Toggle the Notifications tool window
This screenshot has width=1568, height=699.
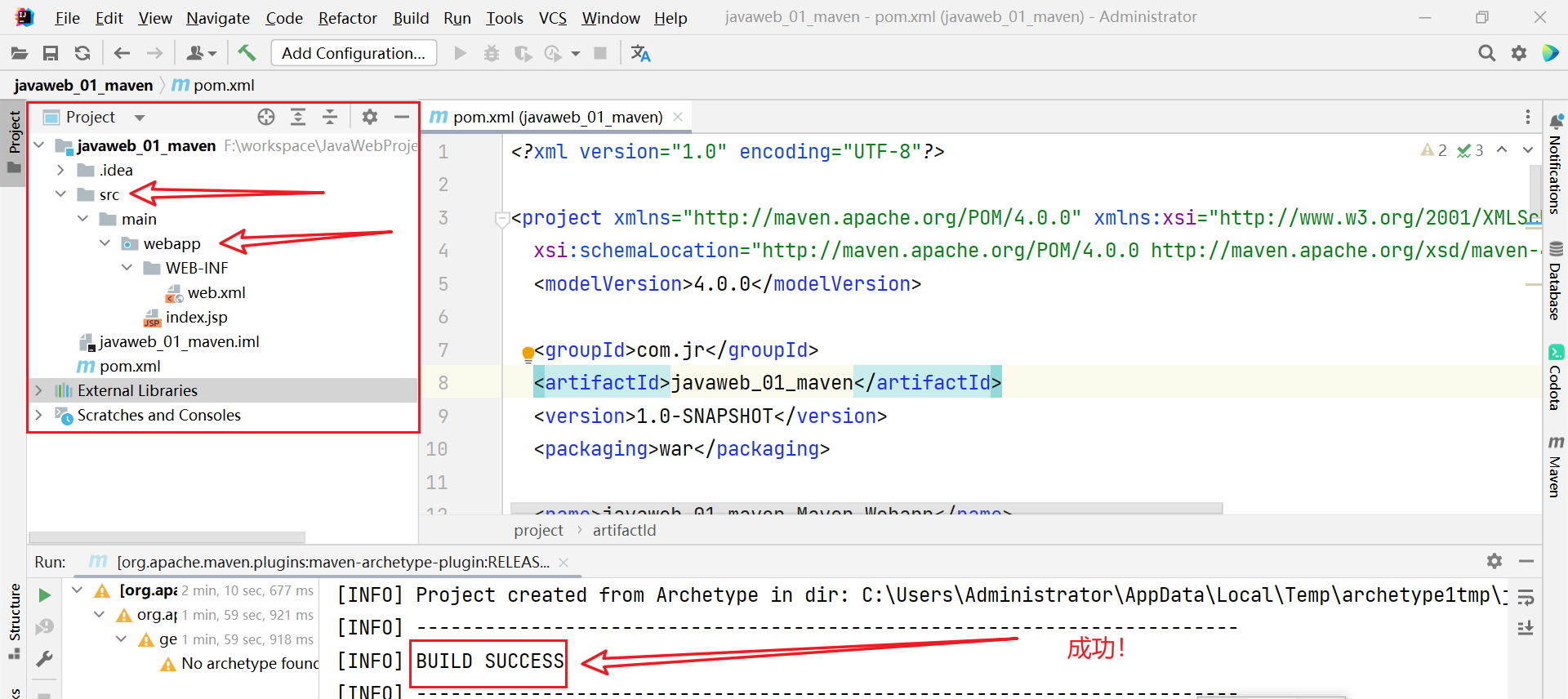point(1555,164)
